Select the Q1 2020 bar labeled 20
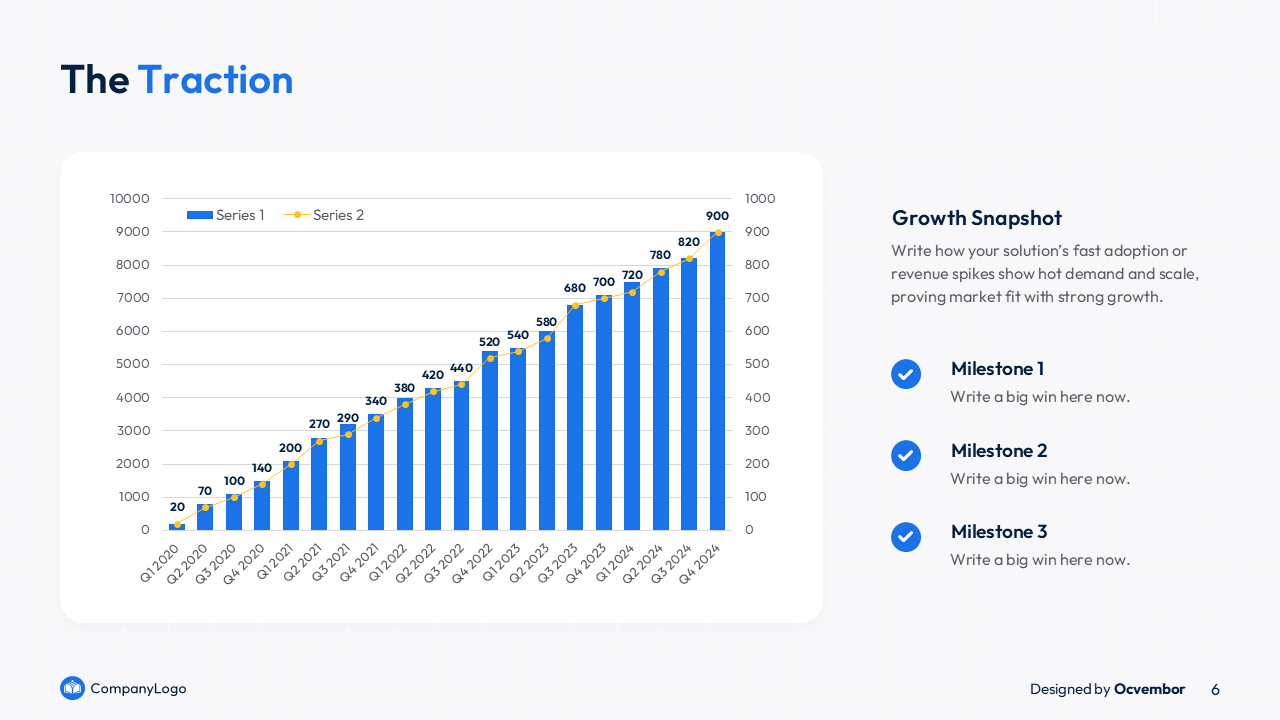 (x=177, y=526)
